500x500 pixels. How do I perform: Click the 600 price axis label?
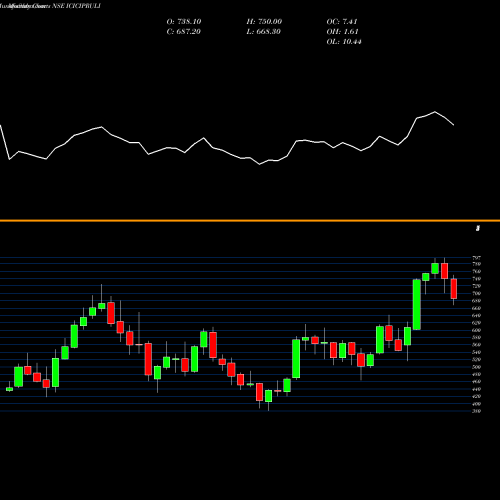click(x=476, y=330)
